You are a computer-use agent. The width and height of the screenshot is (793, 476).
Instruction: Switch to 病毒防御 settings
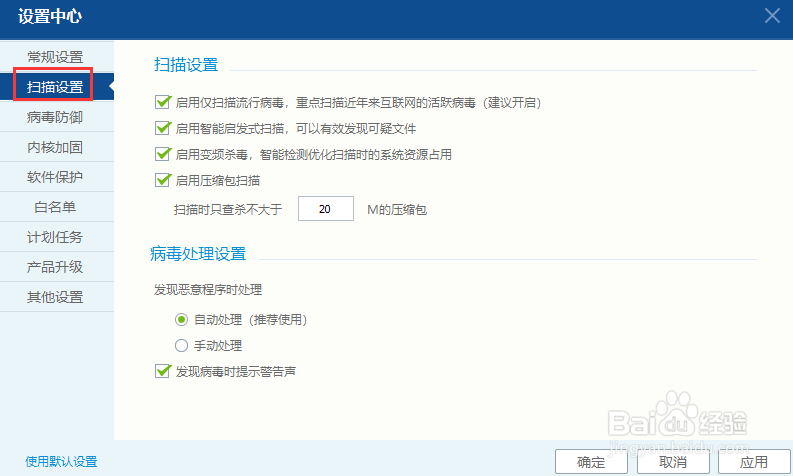(x=55, y=117)
